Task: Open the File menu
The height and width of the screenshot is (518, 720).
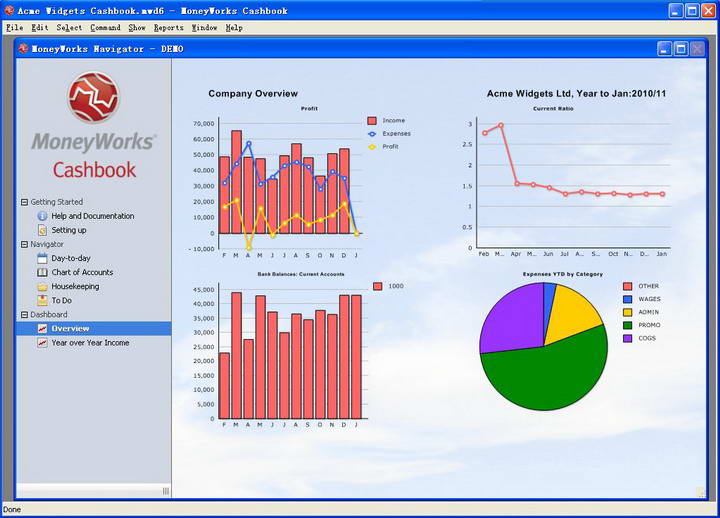Action: click(x=14, y=28)
